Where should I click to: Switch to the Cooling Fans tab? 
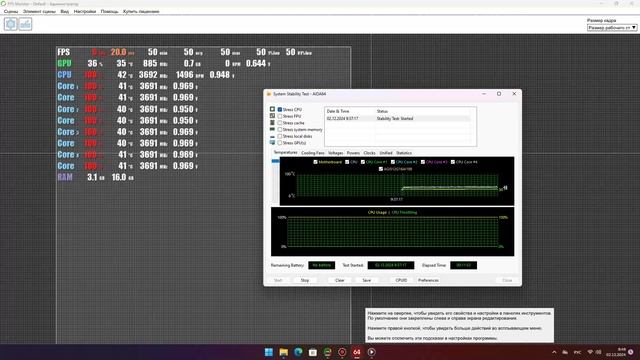(x=313, y=153)
